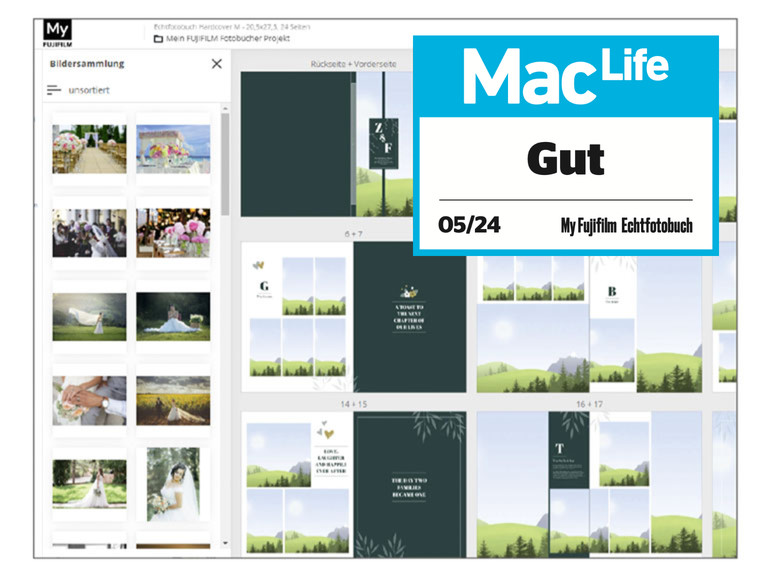This screenshot has width=770, height=578.
Task: Select the dark toast text page
Action: tap(410, 317)
